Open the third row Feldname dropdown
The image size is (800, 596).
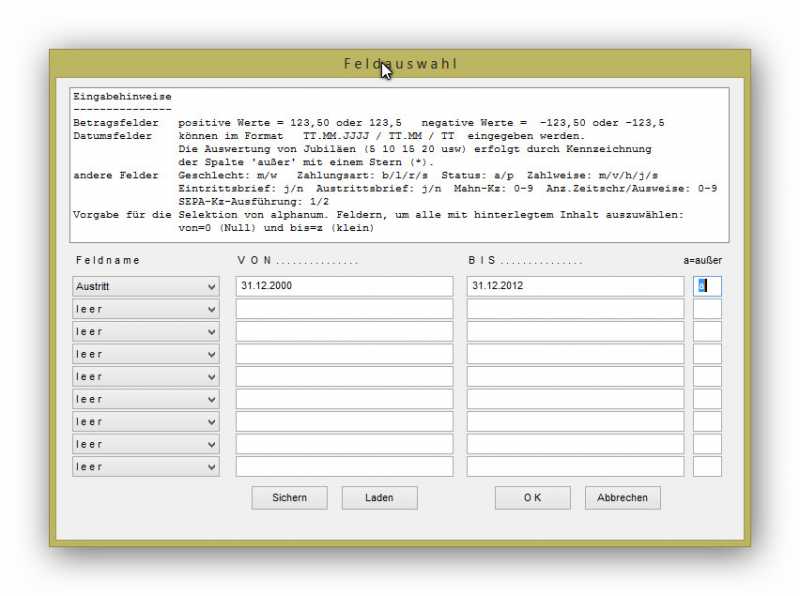[146, 331]
